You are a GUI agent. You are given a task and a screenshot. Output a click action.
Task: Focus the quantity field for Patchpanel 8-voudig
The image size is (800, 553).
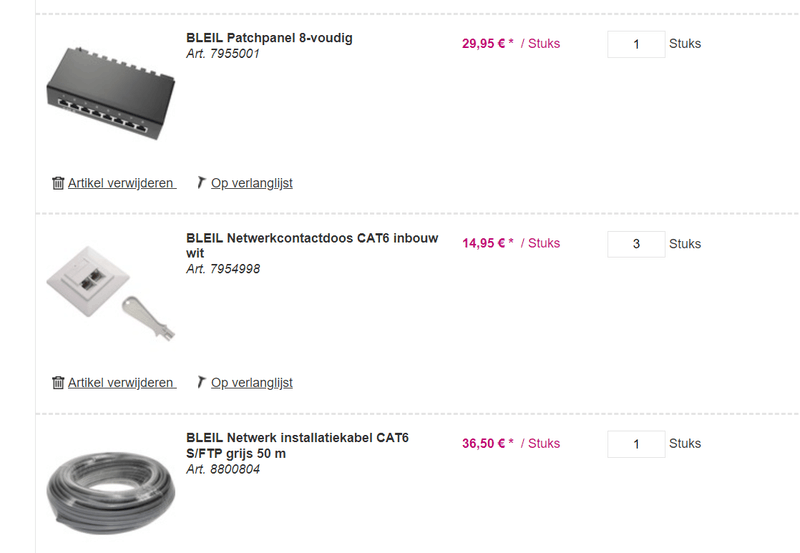[x=636, y=44]
